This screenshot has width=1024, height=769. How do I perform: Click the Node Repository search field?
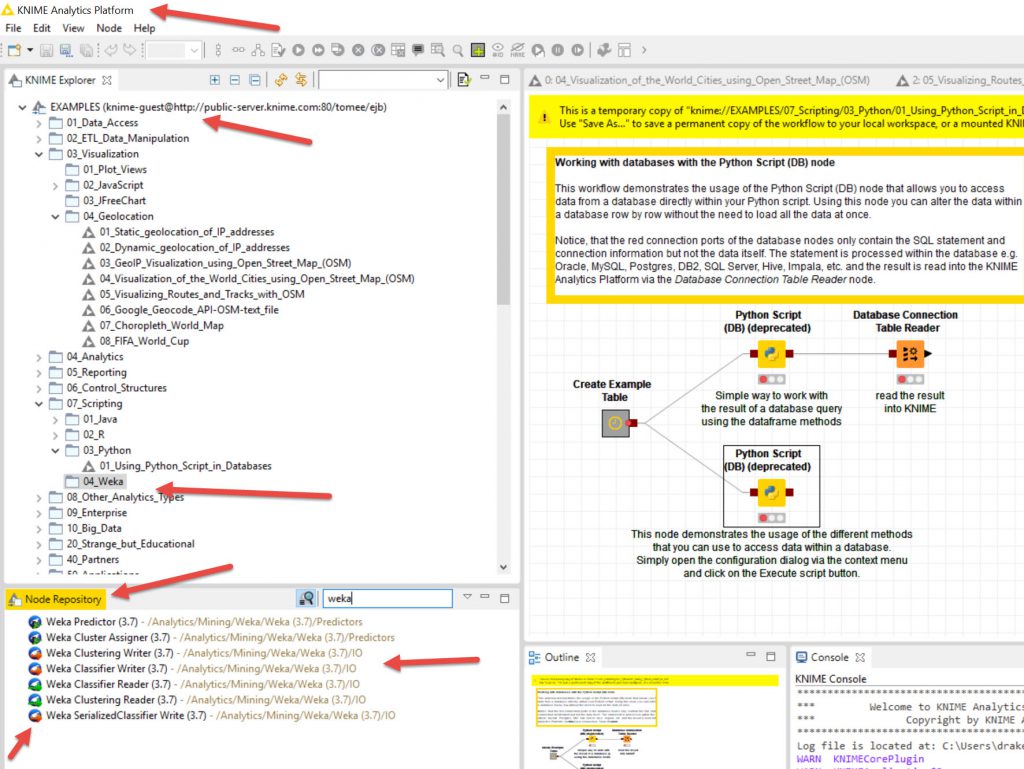[x=386, y=598]
